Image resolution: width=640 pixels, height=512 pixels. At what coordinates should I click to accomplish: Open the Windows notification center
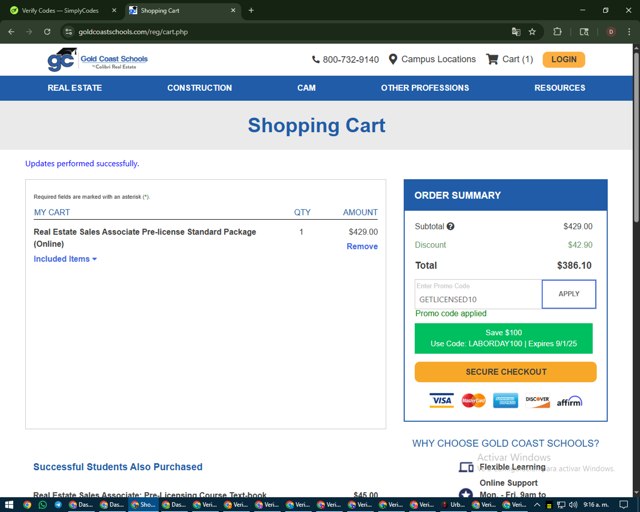(623, 505)
